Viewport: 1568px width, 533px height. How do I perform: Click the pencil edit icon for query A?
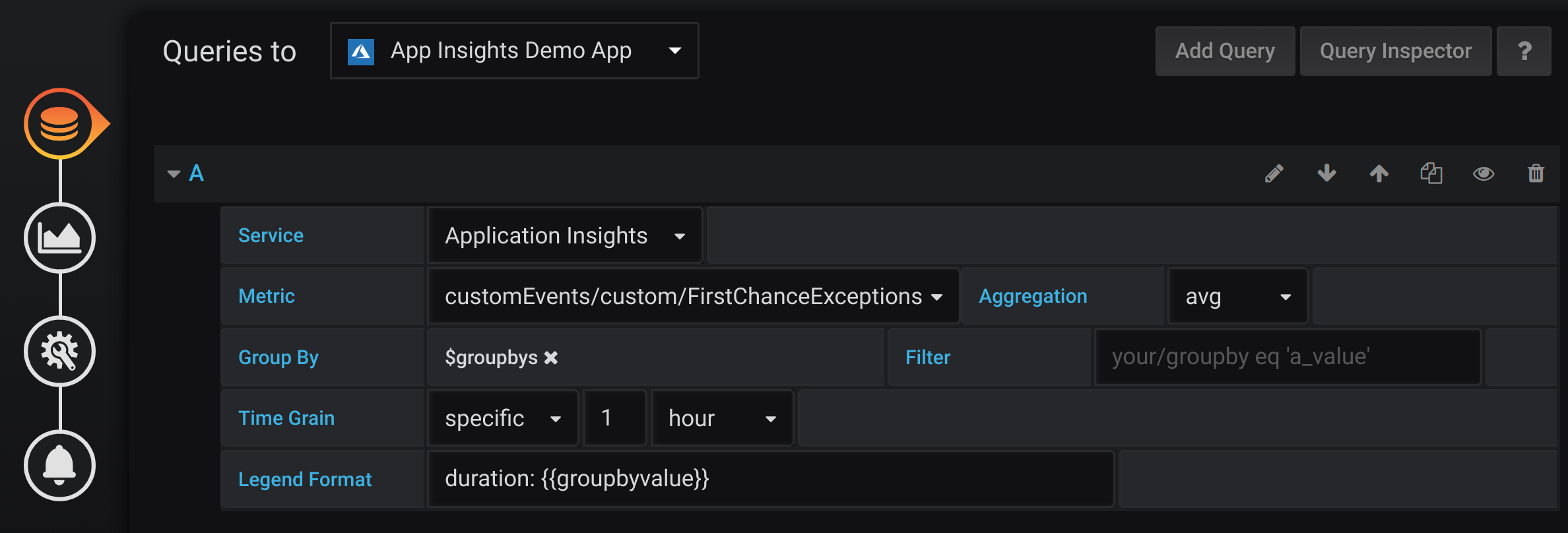point(1274,173)
